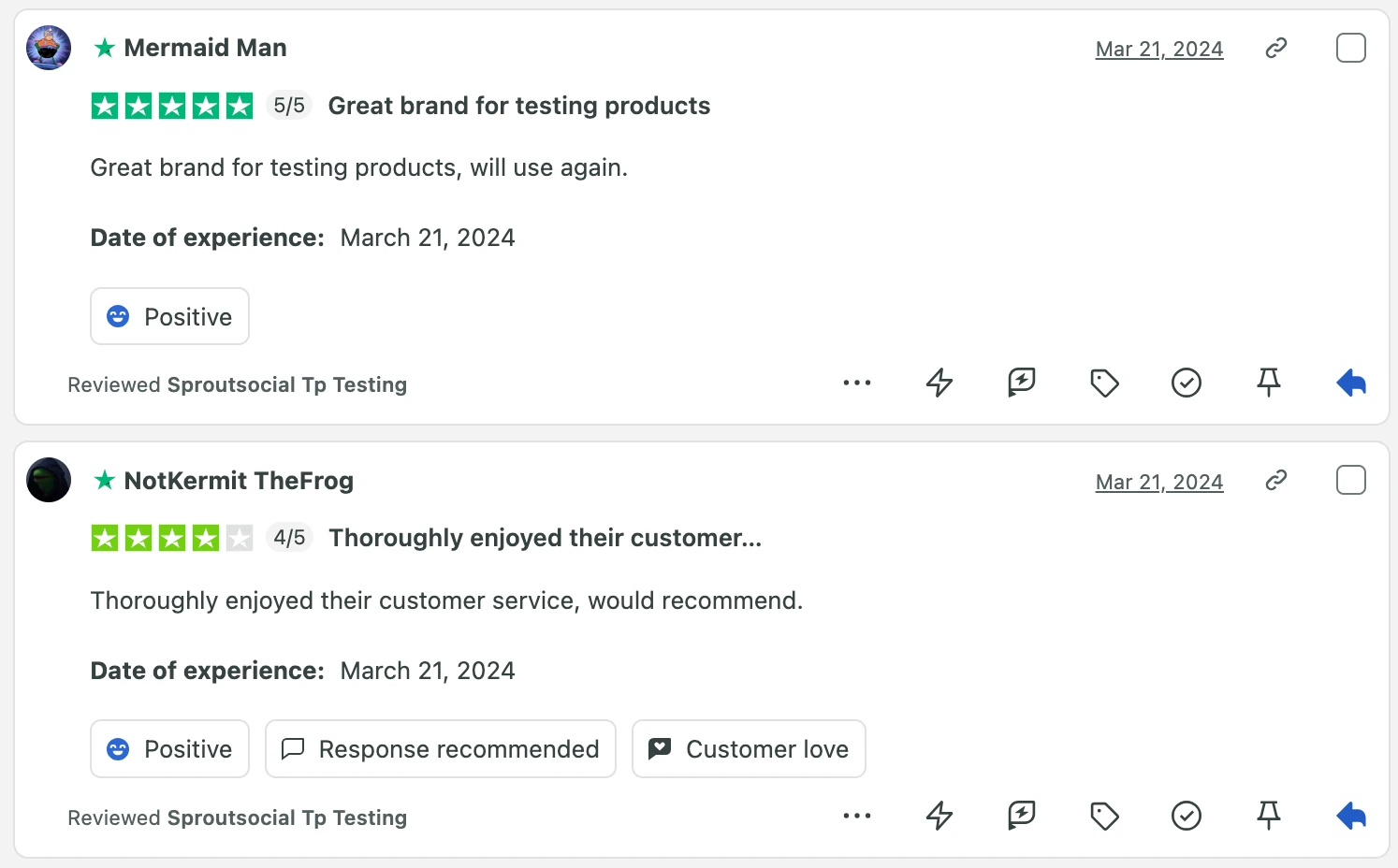1398x868 pixels.
Task: Click the Customer love label
Action: click(749, 749)
